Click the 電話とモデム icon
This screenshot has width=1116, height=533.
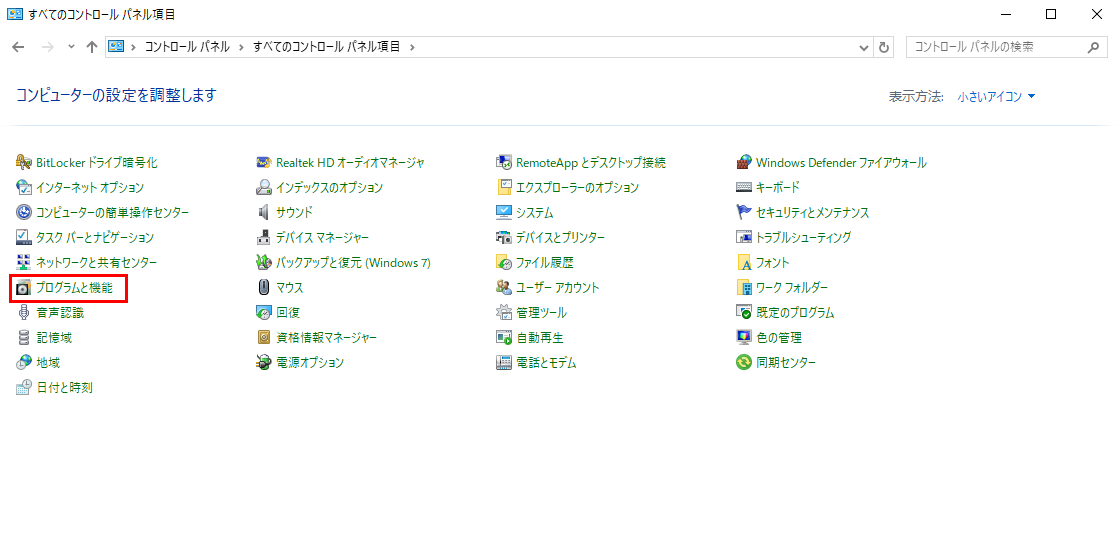pyautogui.click(x=505, y=362)
